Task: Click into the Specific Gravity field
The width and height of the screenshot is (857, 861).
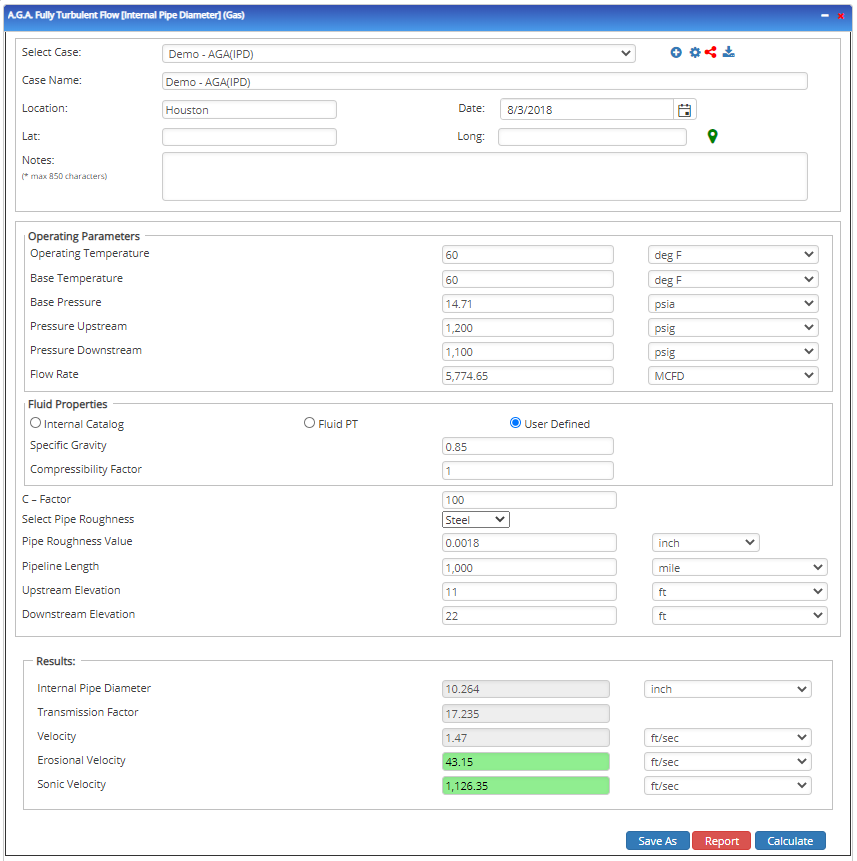Action: pos(528,447)
